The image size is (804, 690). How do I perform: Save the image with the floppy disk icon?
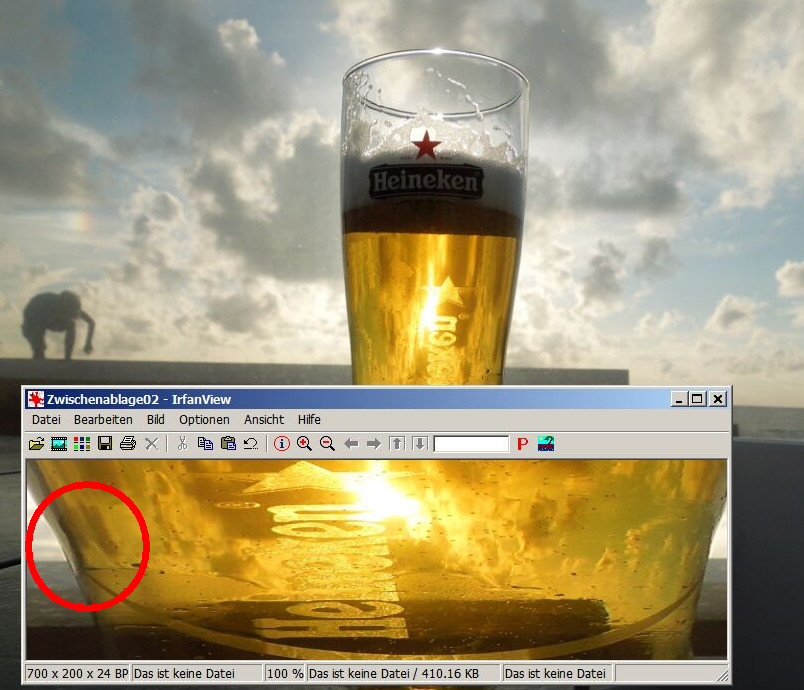coord(105,443)
